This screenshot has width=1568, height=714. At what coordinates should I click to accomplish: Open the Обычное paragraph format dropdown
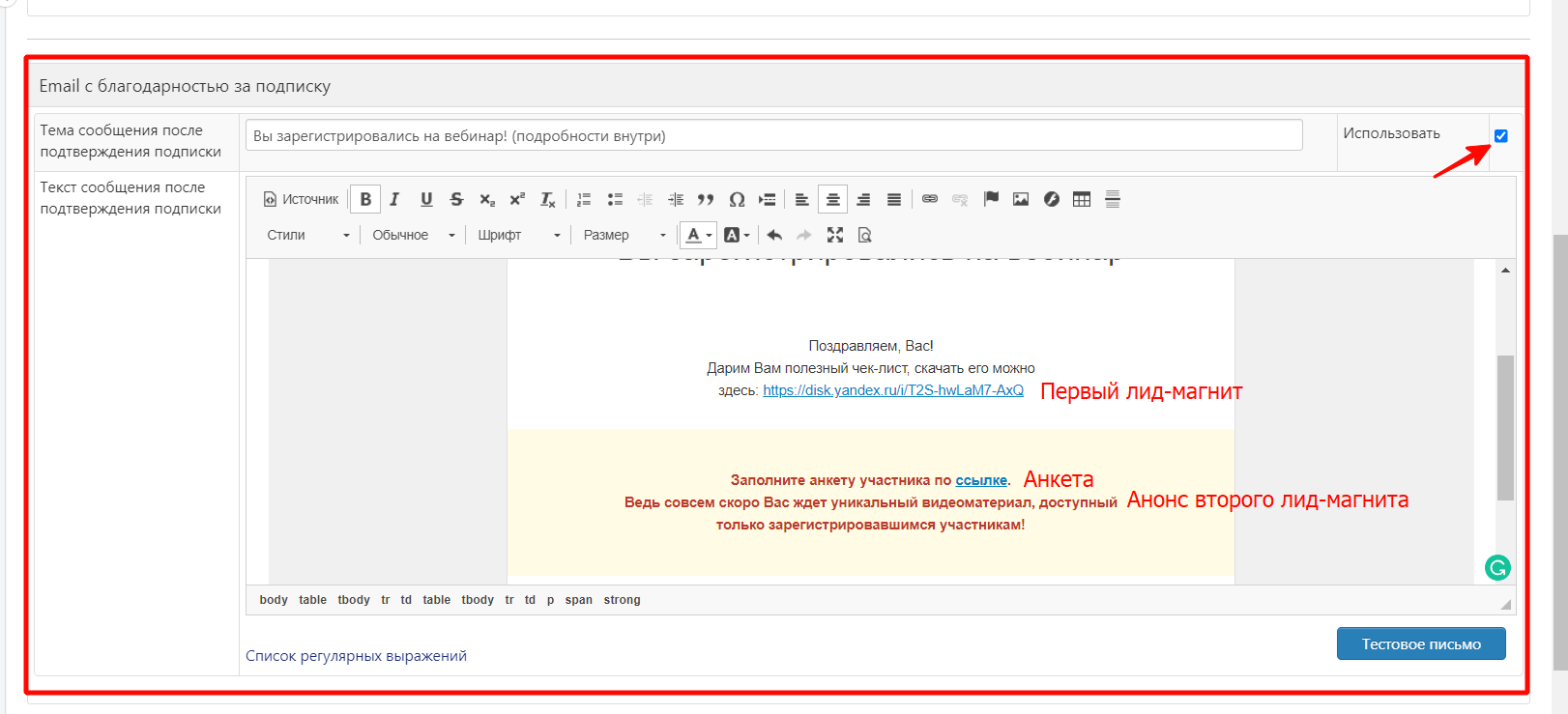point(413,235)
